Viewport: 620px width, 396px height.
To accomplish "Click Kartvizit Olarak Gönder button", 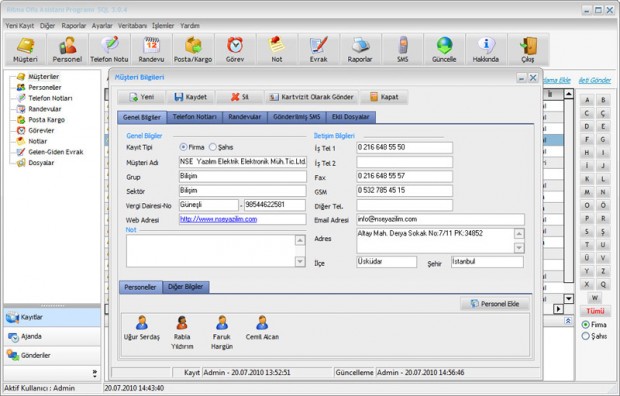I will click(312, 97).
